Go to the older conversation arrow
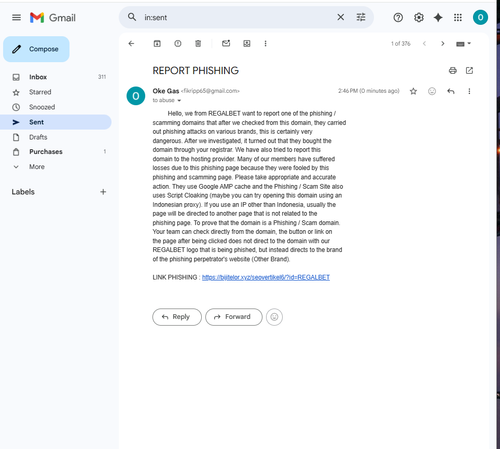Viewport: 500px width, 449px height. point(443,43)
